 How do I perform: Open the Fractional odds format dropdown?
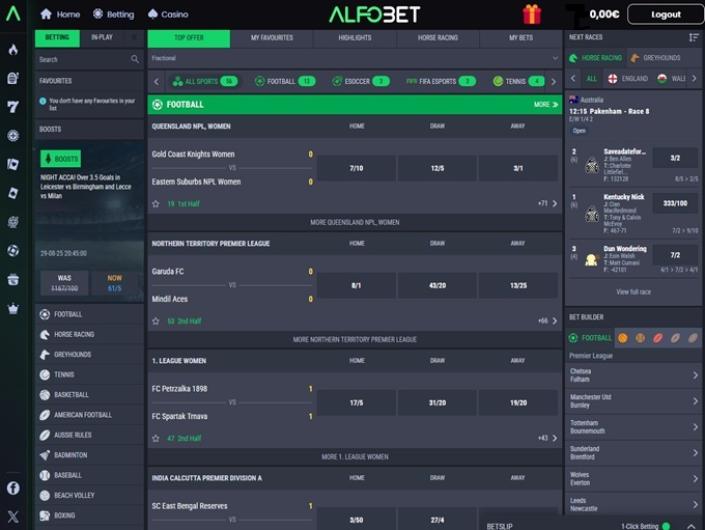click(x=355, y=58)
